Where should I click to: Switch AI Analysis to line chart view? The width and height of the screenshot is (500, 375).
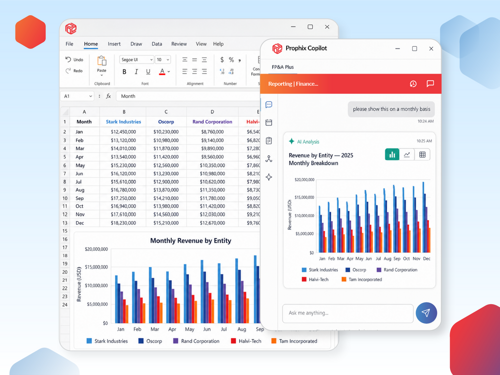(x=407, y=154)
